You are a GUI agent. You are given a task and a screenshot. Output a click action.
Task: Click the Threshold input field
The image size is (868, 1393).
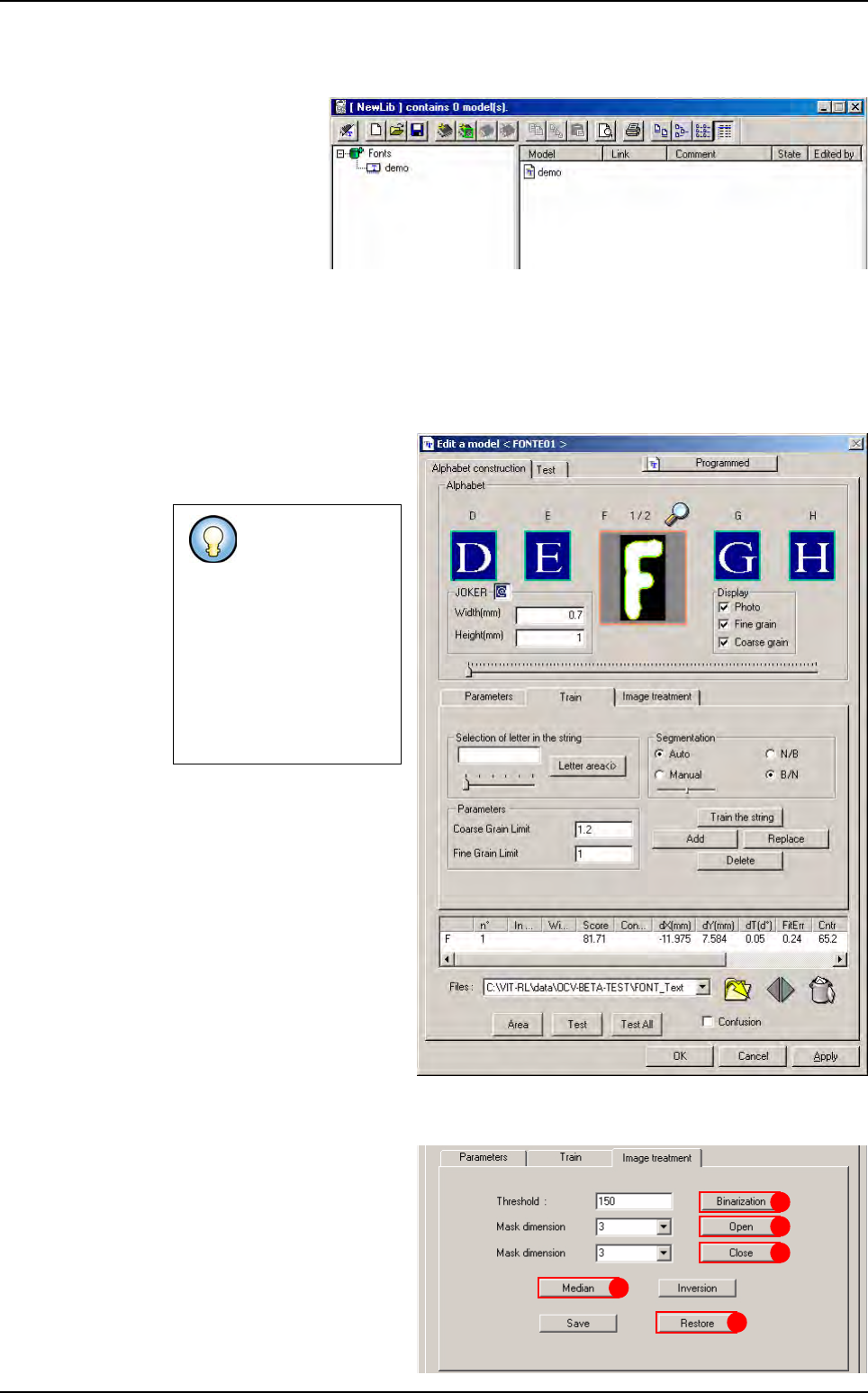(x=634, y=1201)
